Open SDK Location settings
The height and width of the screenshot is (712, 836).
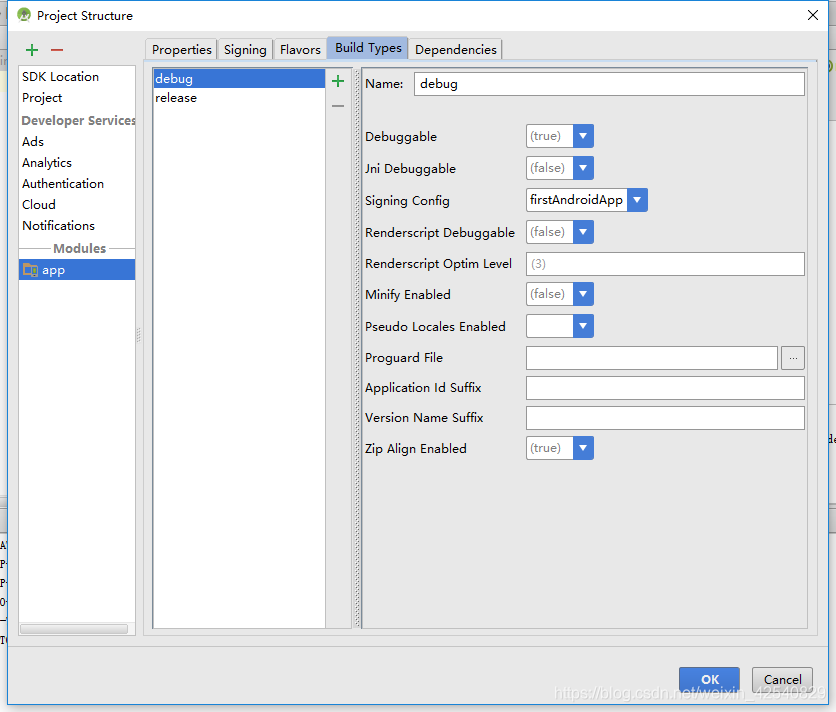[x=77, y=77]
